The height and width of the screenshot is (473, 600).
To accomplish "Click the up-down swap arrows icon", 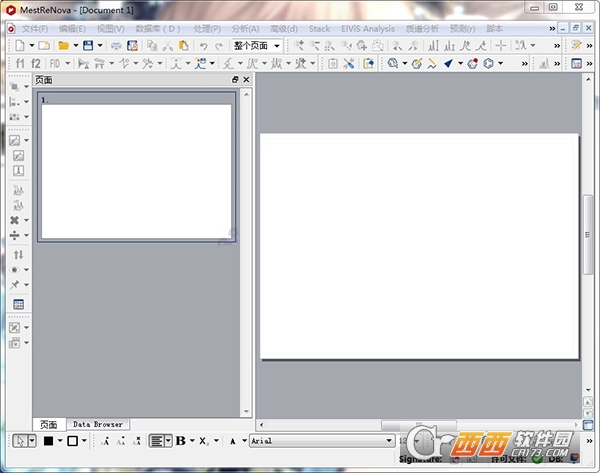I will pyautogui.click(x=18, y=254).
